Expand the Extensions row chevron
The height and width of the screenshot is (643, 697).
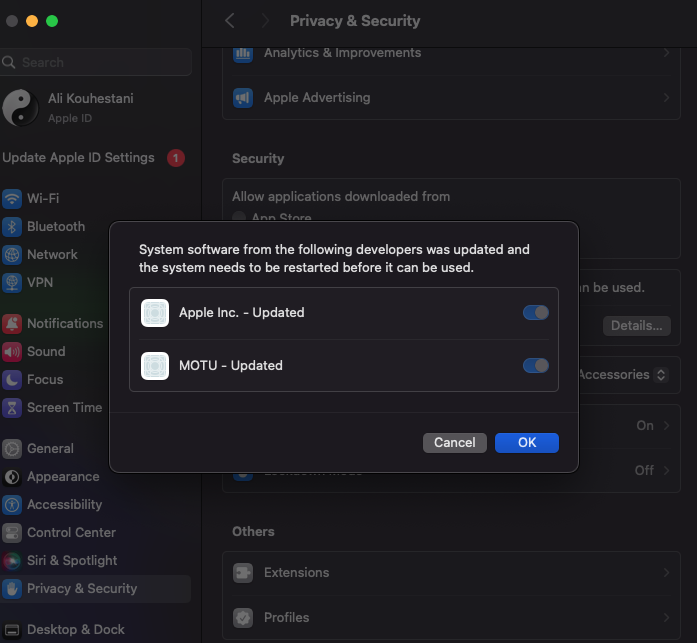666,573
